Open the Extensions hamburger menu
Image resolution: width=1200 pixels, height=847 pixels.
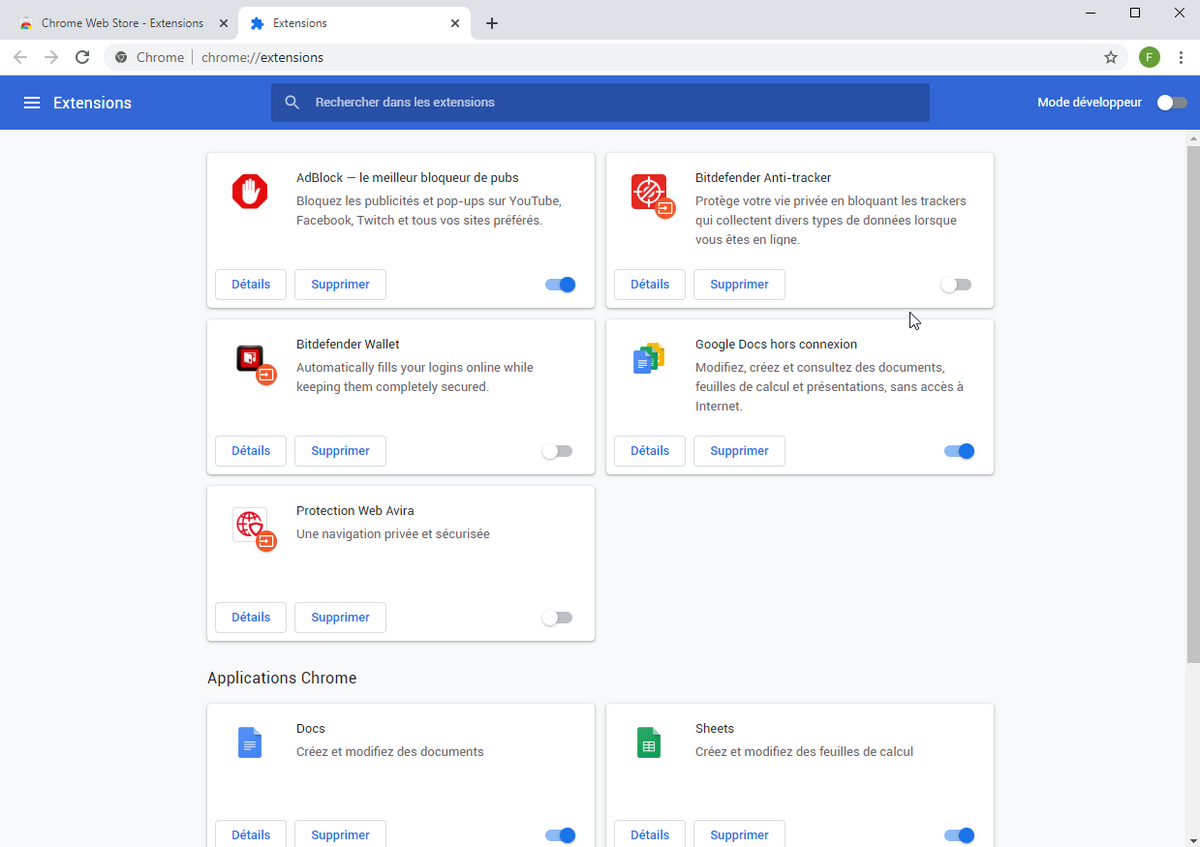point(32,103)
